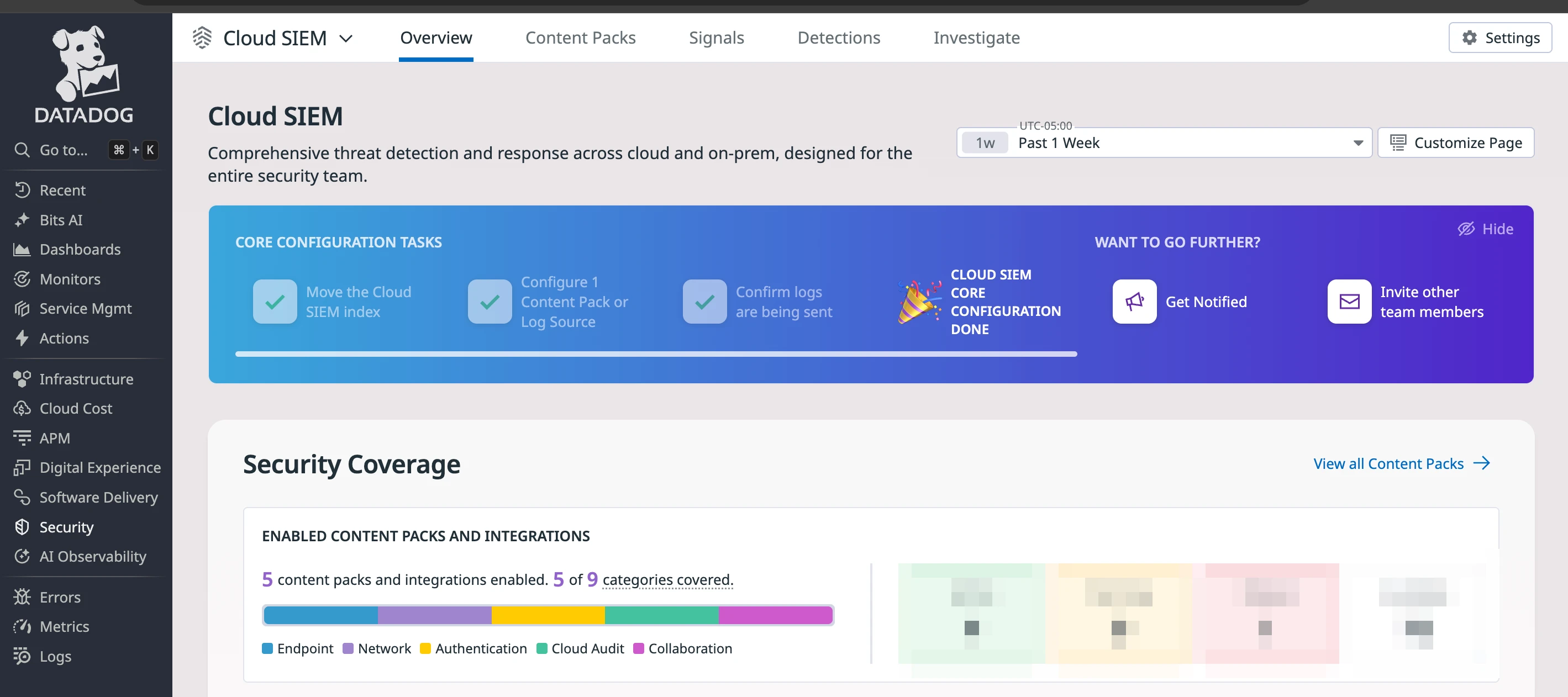
Task: Check the Confirm logs are being sent task
Action: [x=705, y=300]
